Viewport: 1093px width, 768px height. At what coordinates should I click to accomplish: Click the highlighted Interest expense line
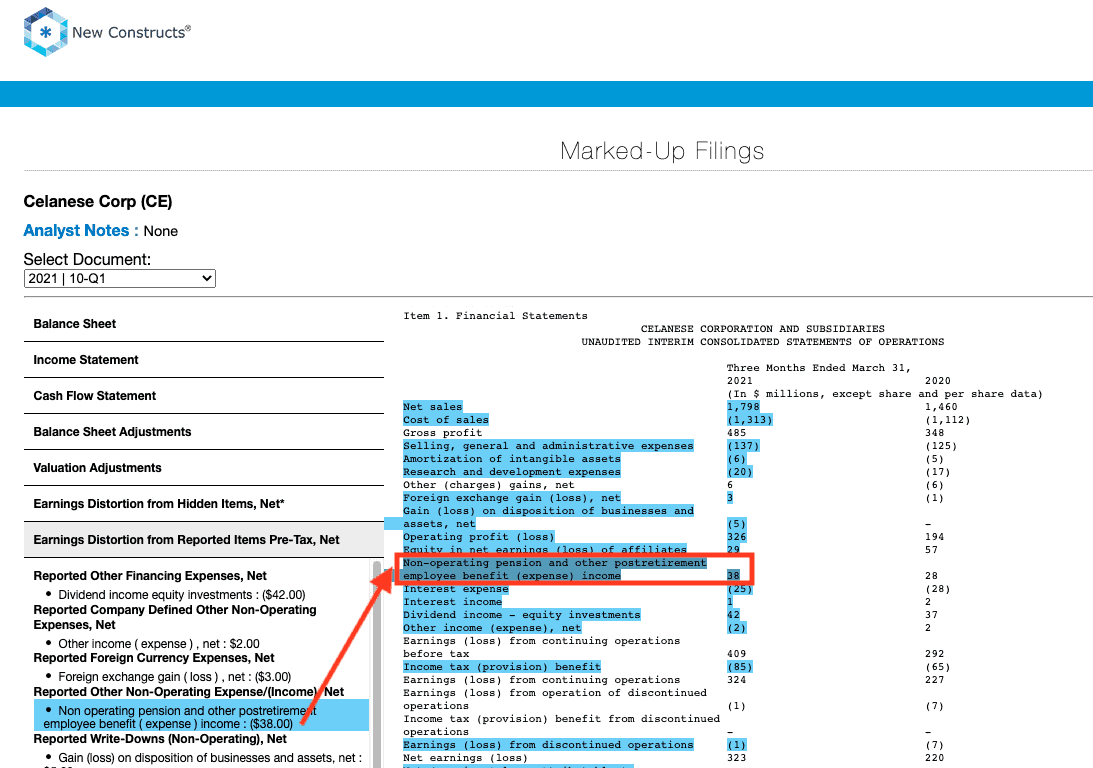(456, 590)
